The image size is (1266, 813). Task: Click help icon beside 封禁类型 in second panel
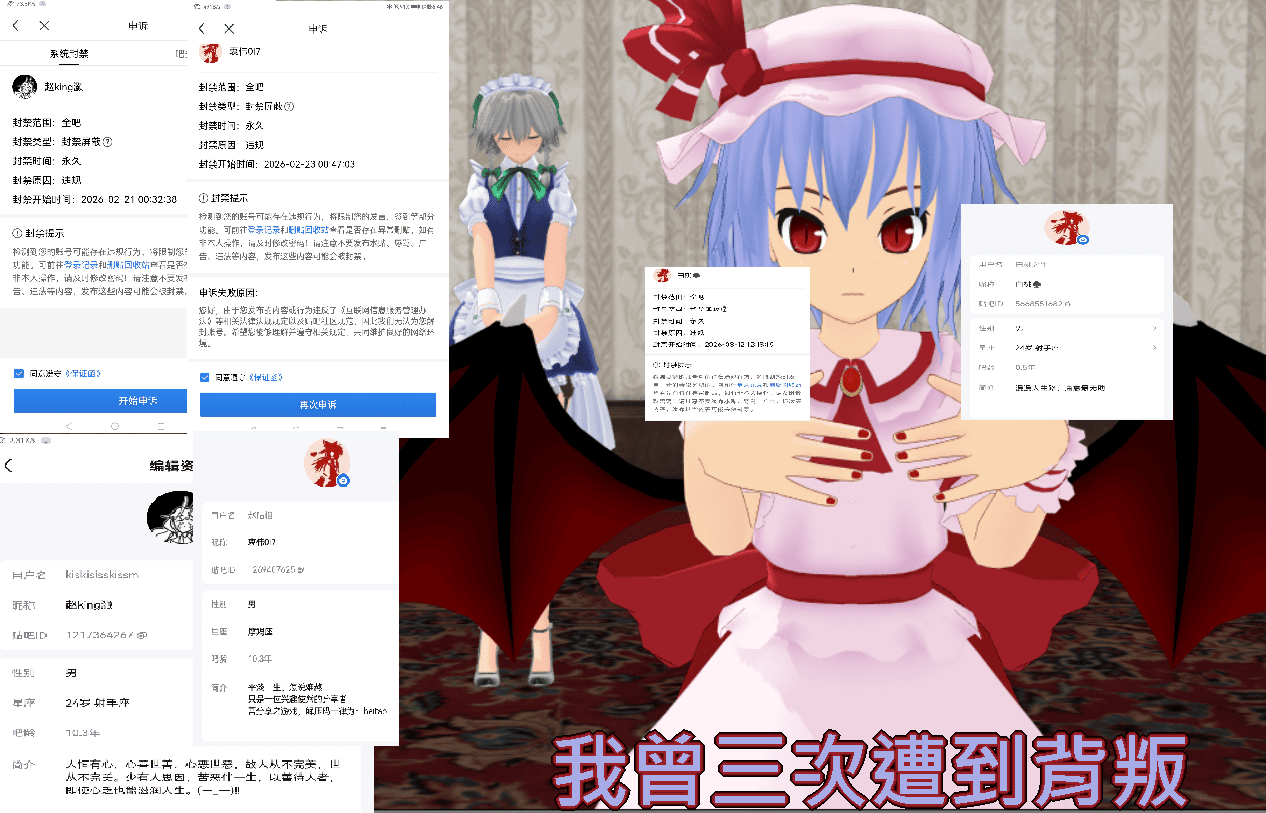(290, 107)
